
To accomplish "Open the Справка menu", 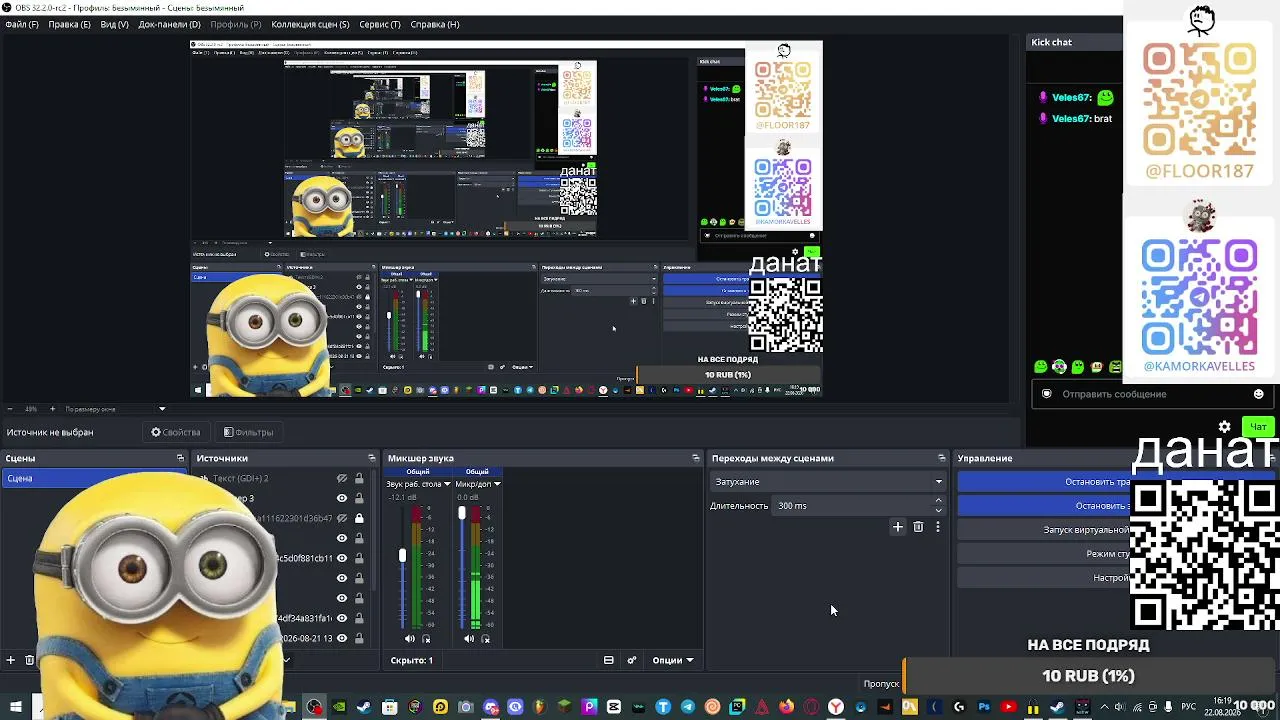I will 435,24.
